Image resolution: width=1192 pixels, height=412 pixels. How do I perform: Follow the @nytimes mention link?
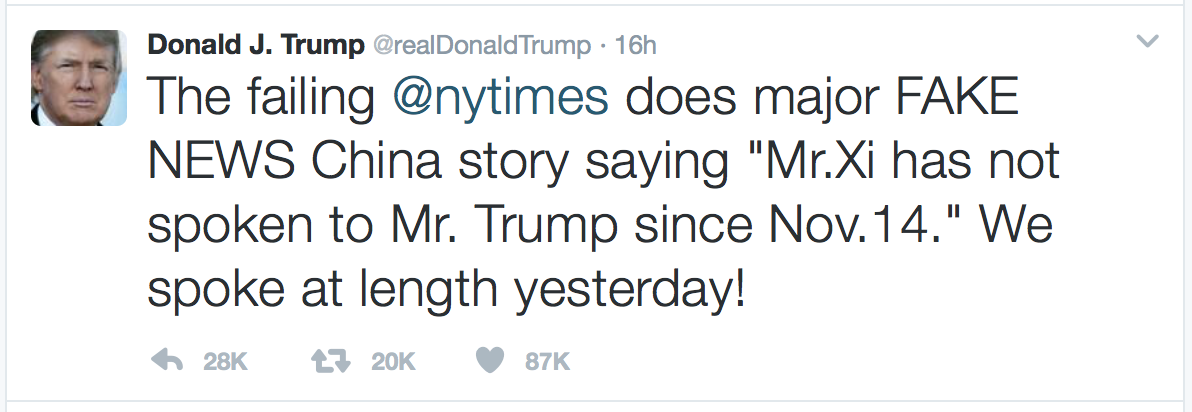500,98
